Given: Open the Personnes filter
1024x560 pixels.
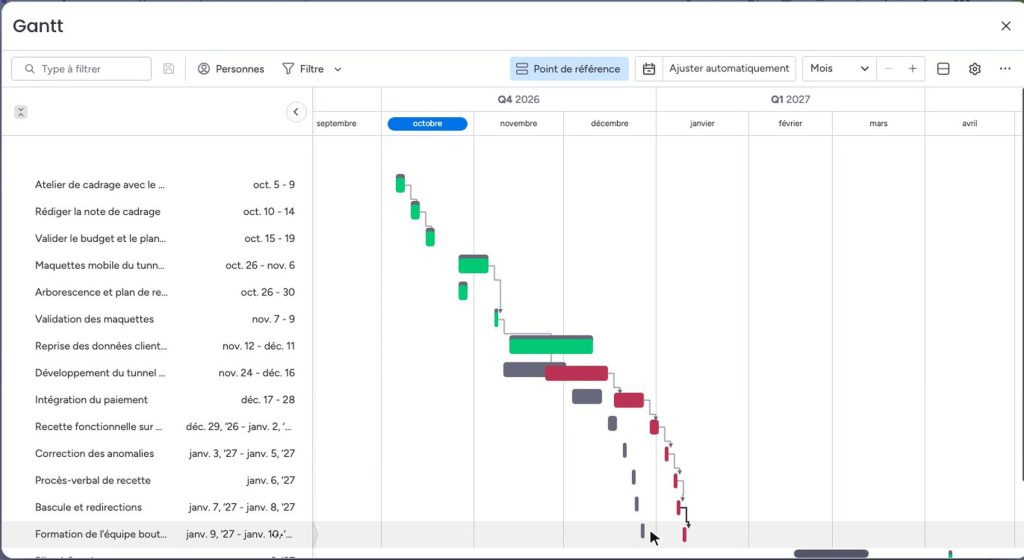Looking at the screenshot, I should (x=231, y=69).
